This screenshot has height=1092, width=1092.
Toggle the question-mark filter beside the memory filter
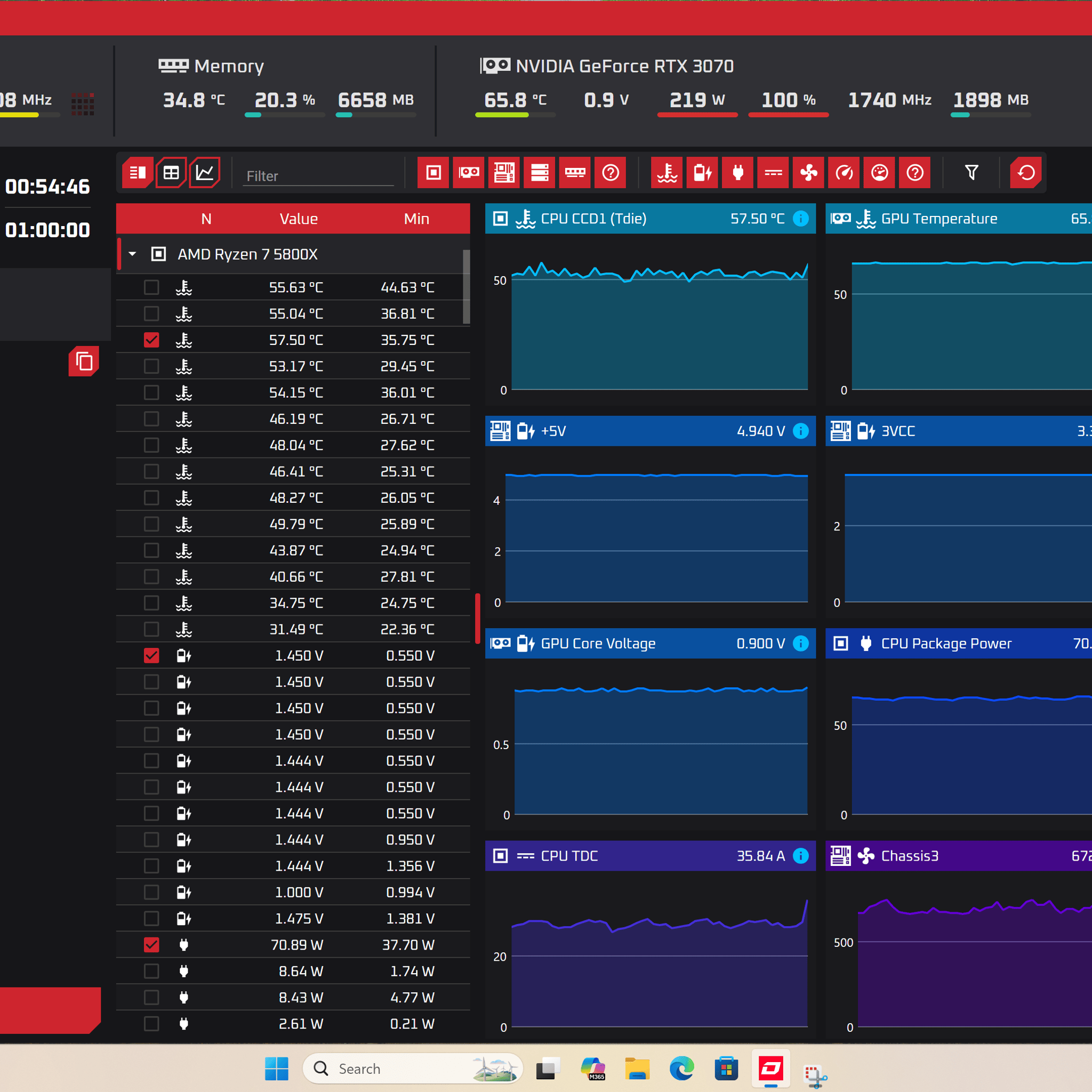tap(611, 172)
